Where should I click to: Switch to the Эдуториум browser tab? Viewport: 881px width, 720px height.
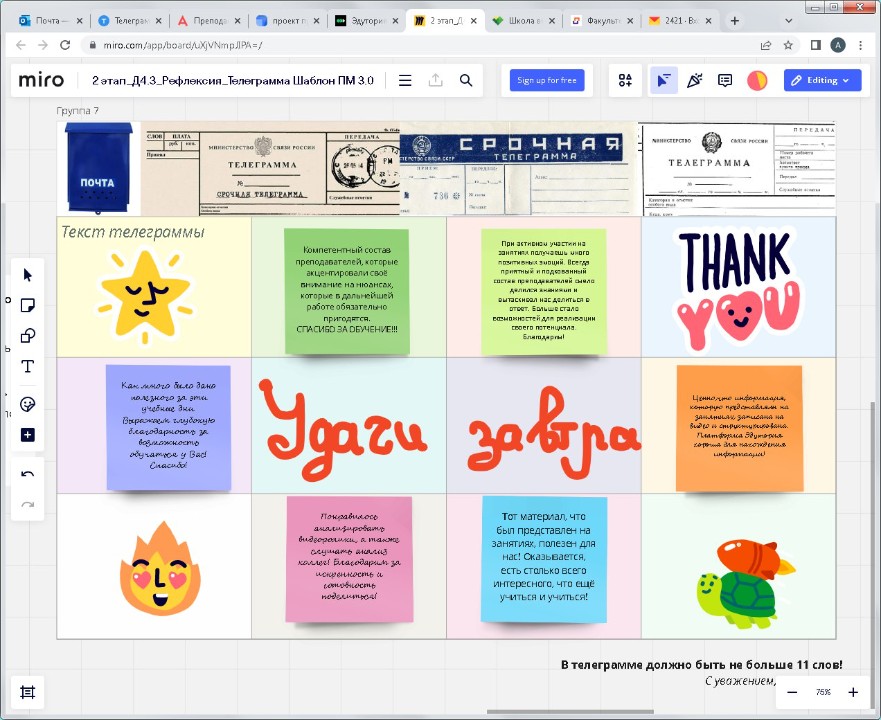click(364, 20)
